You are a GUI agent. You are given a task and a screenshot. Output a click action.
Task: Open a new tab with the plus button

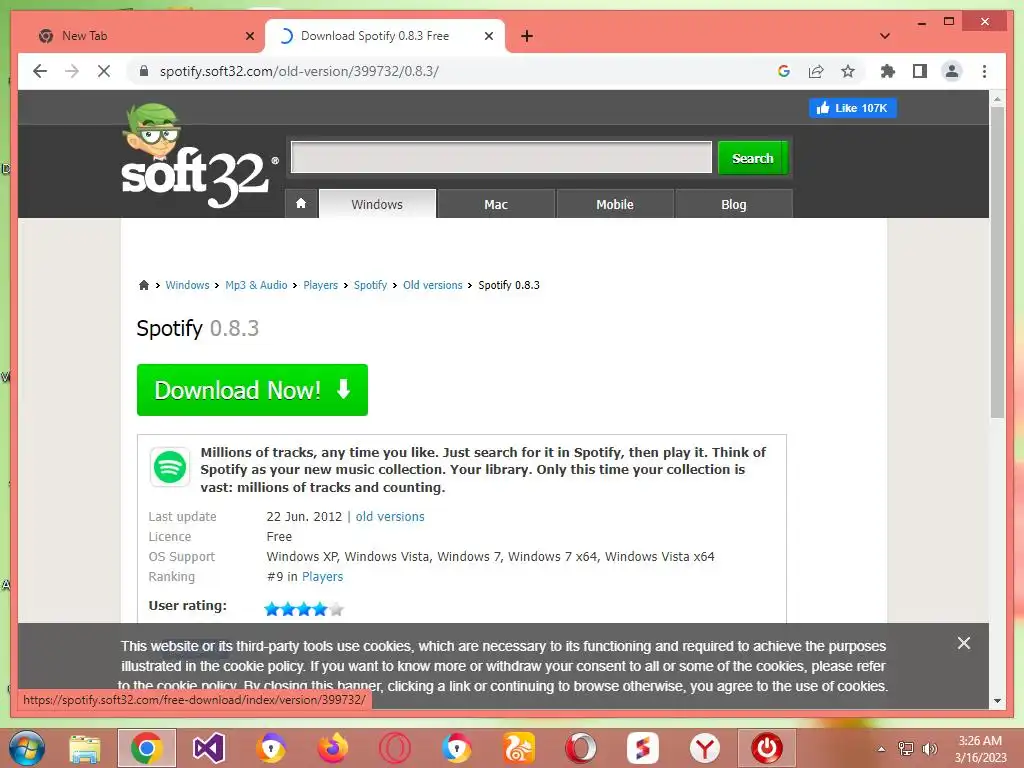click(527, 36)
